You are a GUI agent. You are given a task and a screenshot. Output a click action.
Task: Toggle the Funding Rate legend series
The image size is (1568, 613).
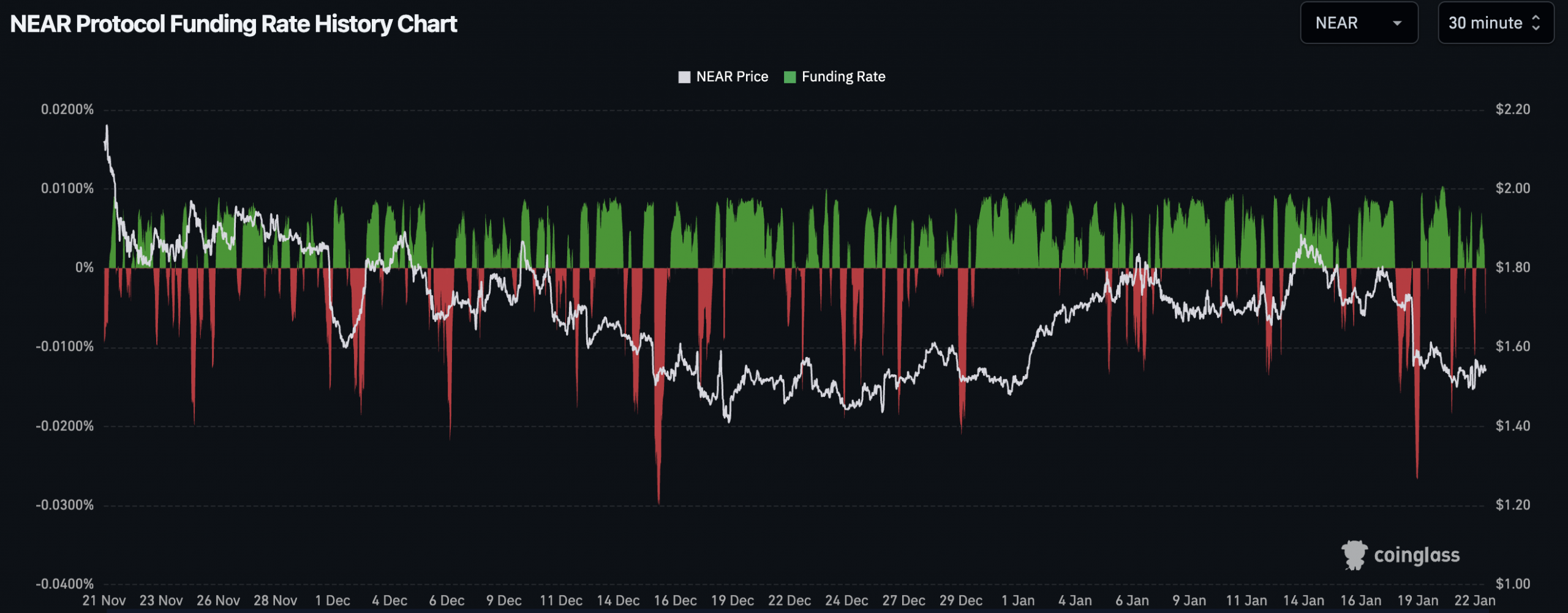(843, 77)
